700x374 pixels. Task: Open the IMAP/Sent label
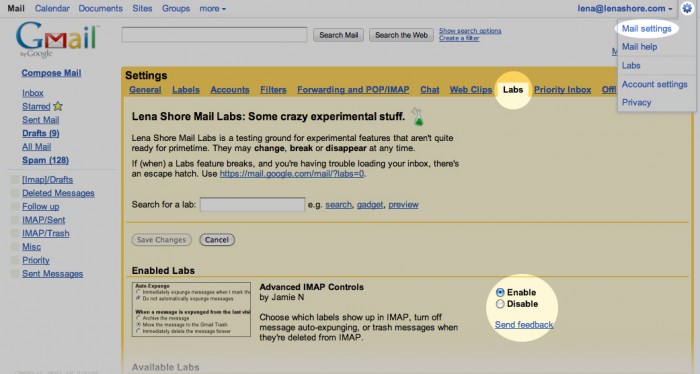coord(44,220)
